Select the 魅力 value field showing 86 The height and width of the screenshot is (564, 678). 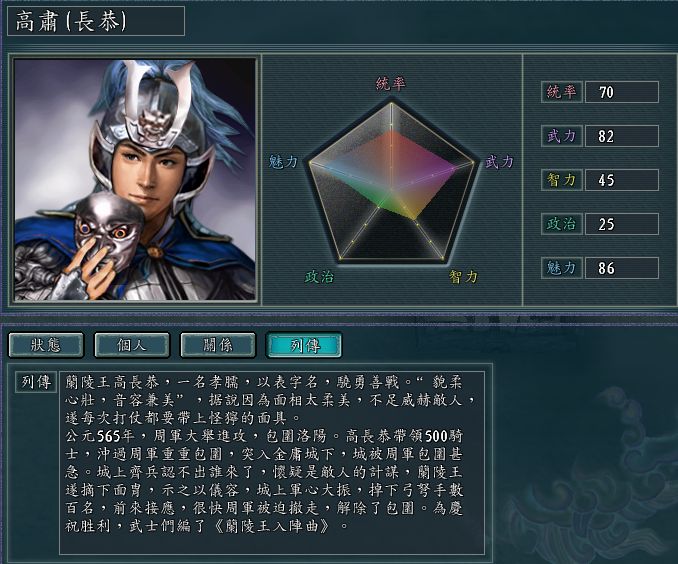click(622, 268)
